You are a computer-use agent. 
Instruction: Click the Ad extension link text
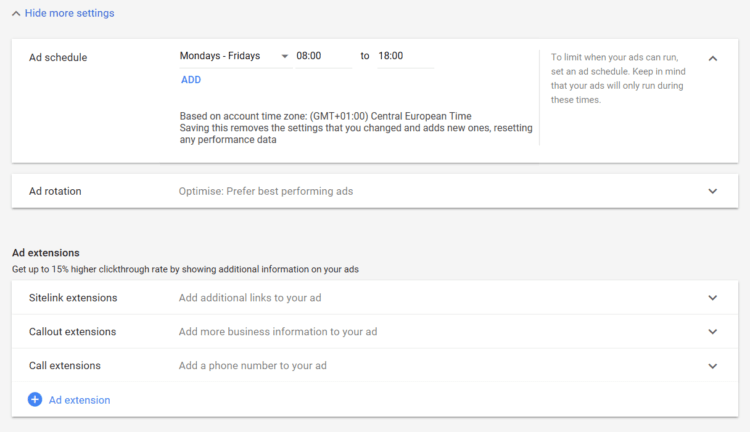(x=80, y=400)
